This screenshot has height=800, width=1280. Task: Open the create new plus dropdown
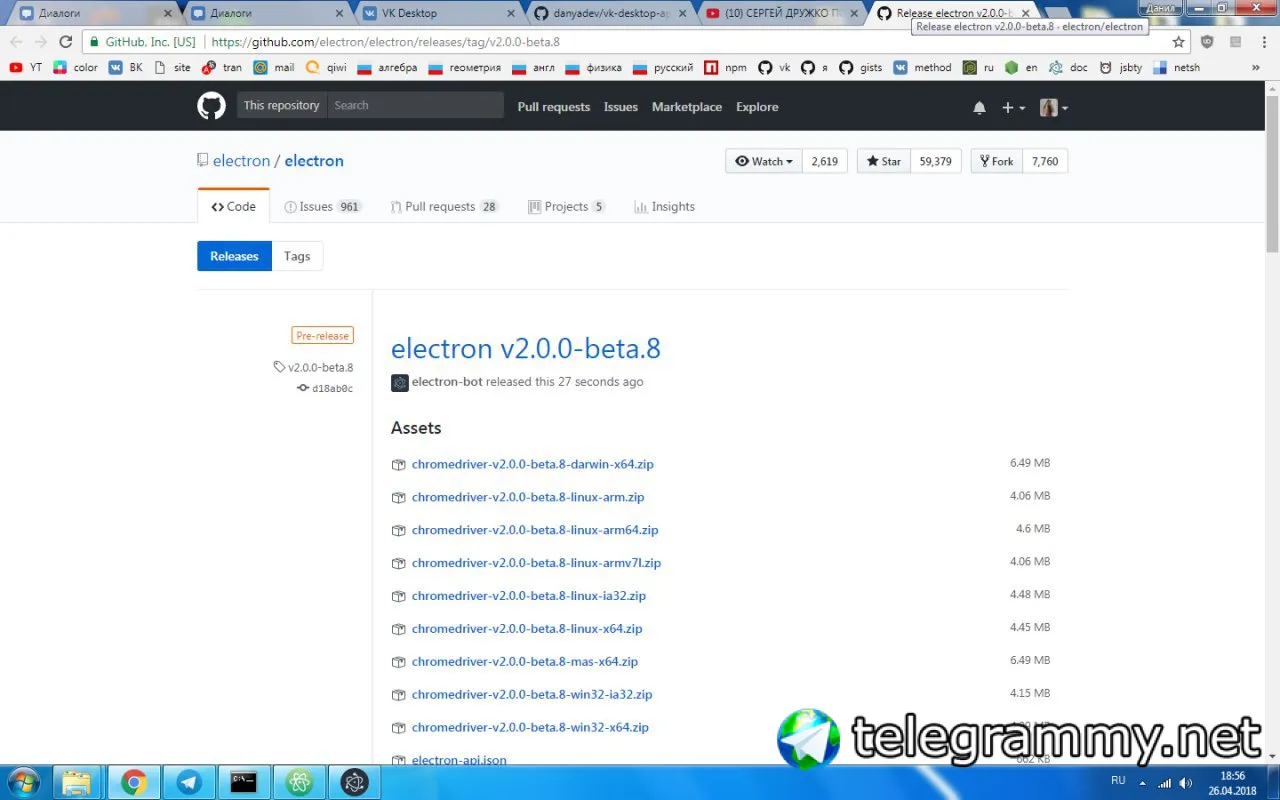pos(1013,107)
